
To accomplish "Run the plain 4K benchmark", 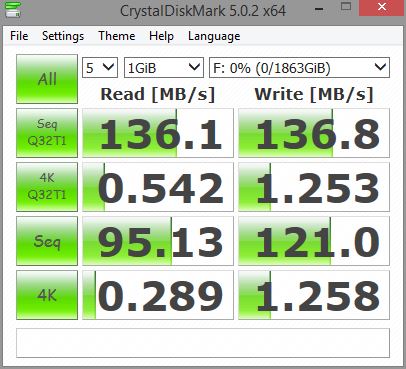I will coord(47,295).
